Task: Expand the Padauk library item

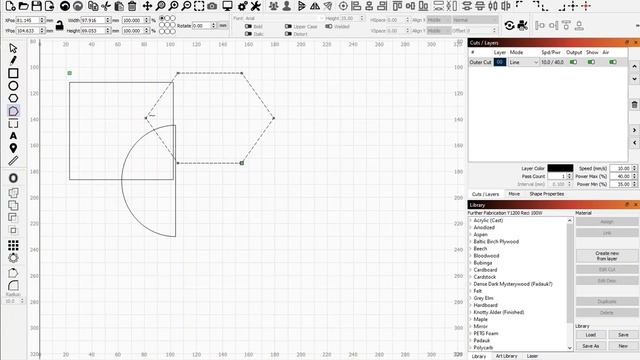Action: [470, 340]
